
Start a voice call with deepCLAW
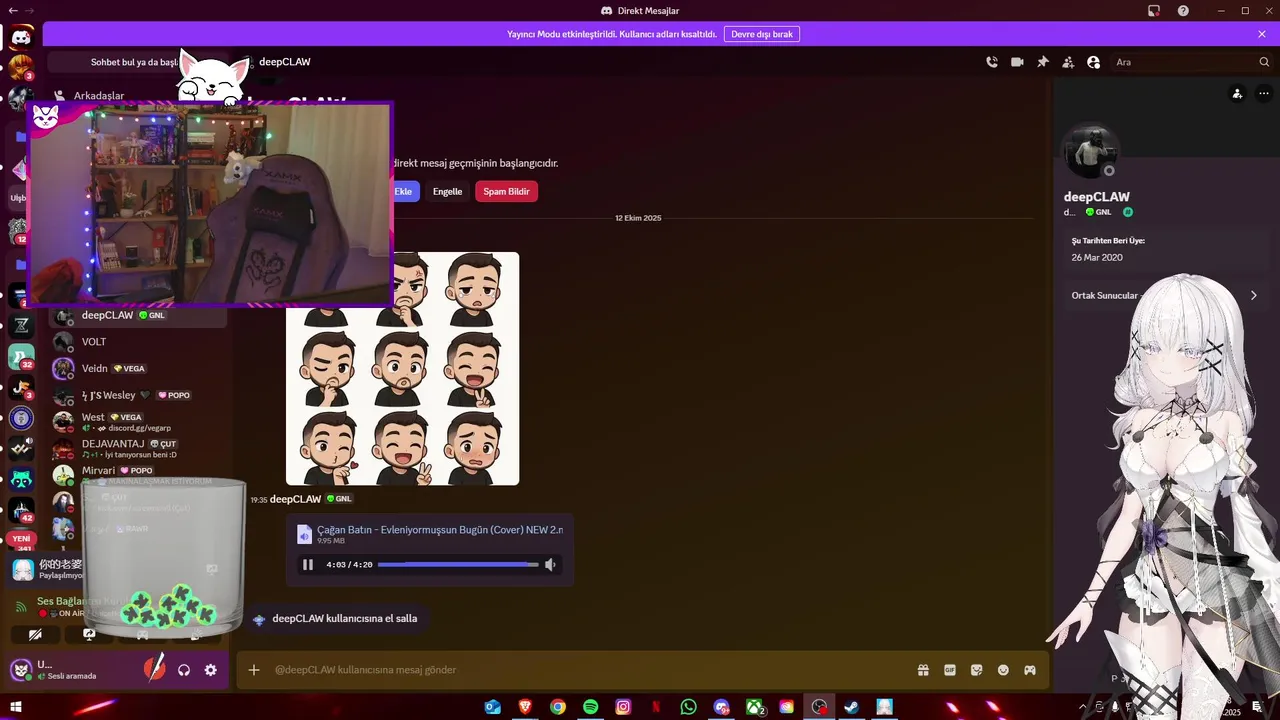992,62
